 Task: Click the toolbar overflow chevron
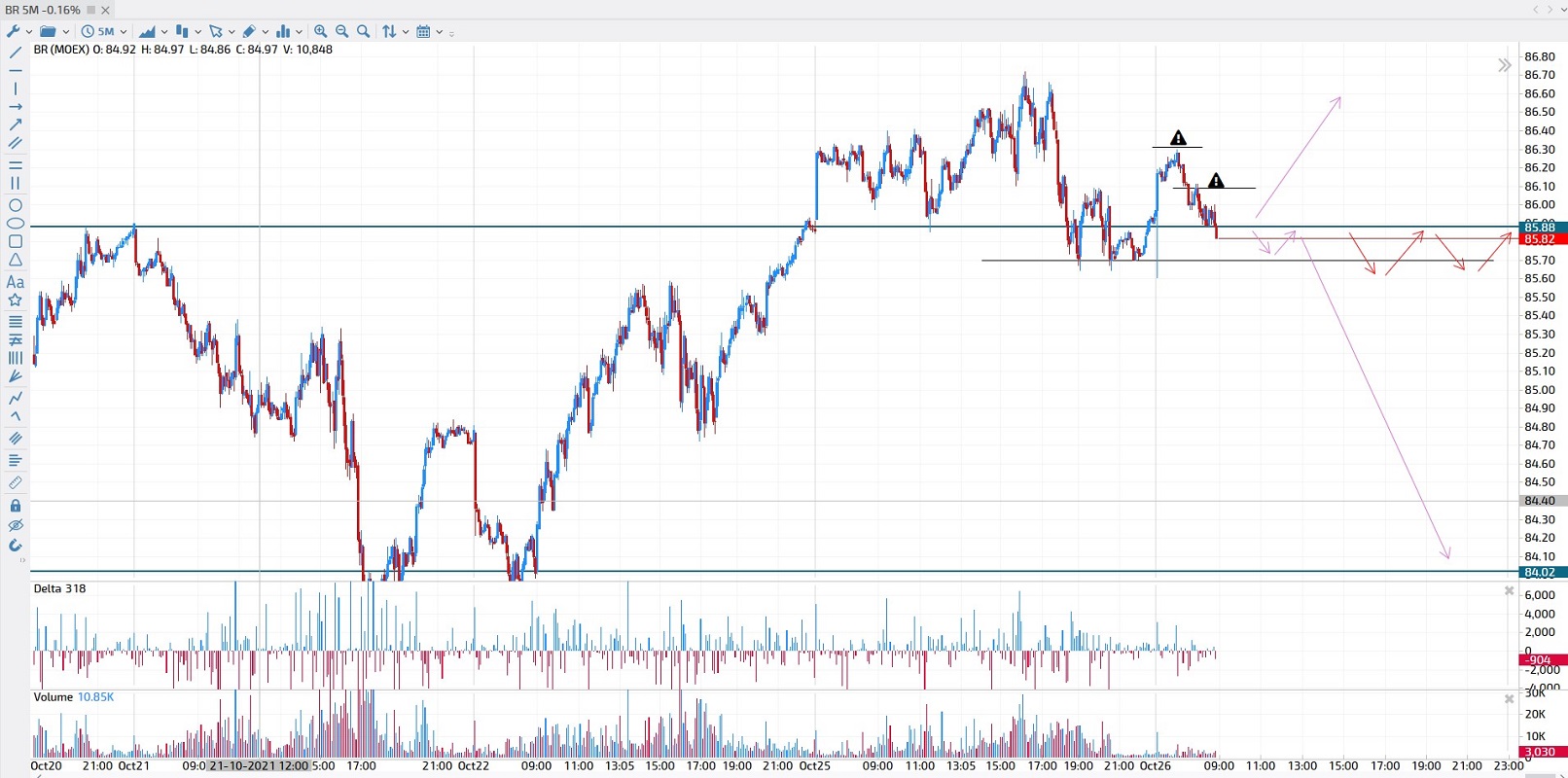451,33
